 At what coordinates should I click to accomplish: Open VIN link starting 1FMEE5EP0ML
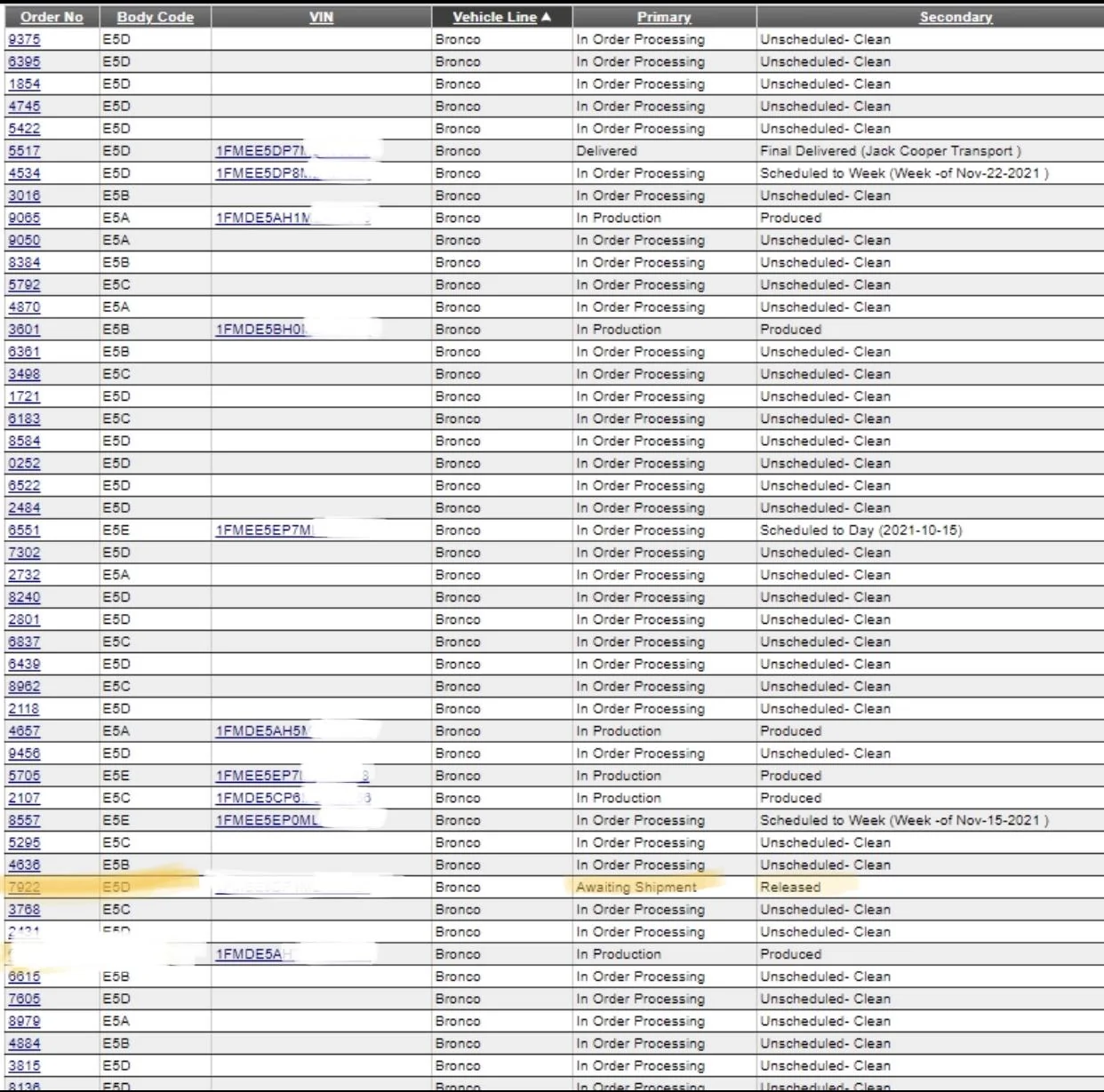pos(267,820)
